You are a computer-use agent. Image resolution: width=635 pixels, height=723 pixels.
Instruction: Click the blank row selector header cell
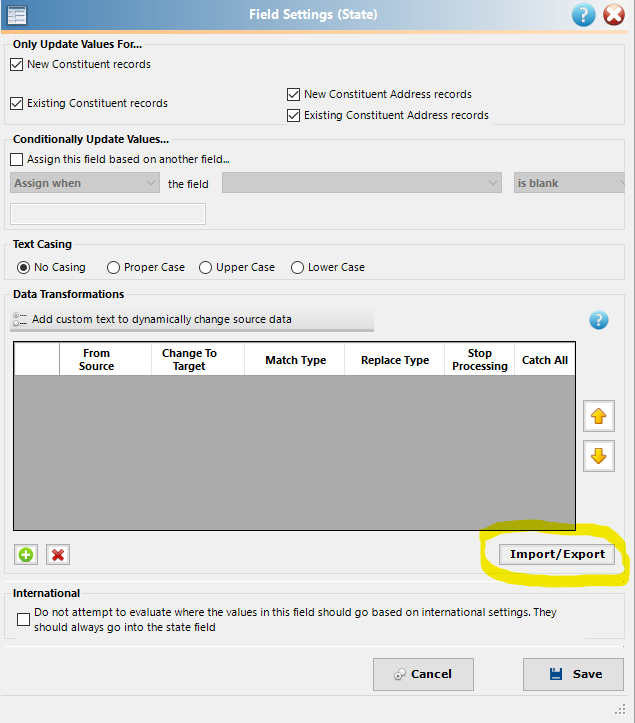37,360
